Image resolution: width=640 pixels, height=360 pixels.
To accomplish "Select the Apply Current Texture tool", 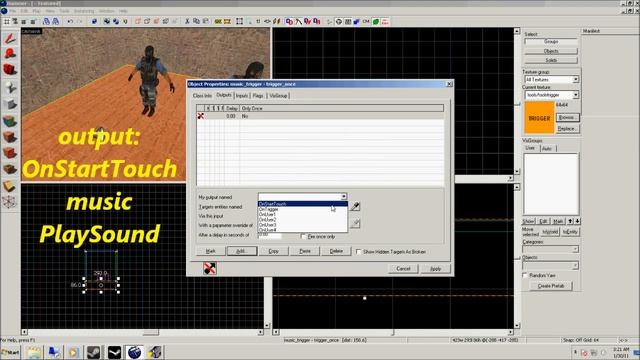I will click(x=10, y=137).
